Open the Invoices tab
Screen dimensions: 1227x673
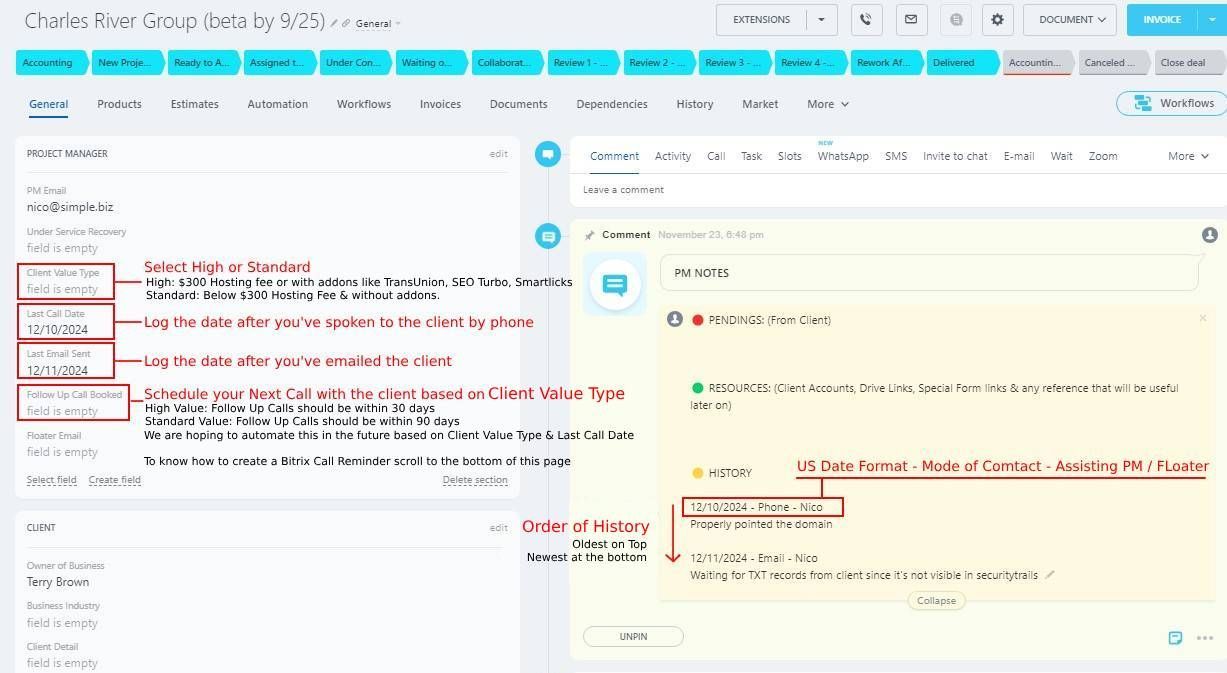tap(440, 104)
